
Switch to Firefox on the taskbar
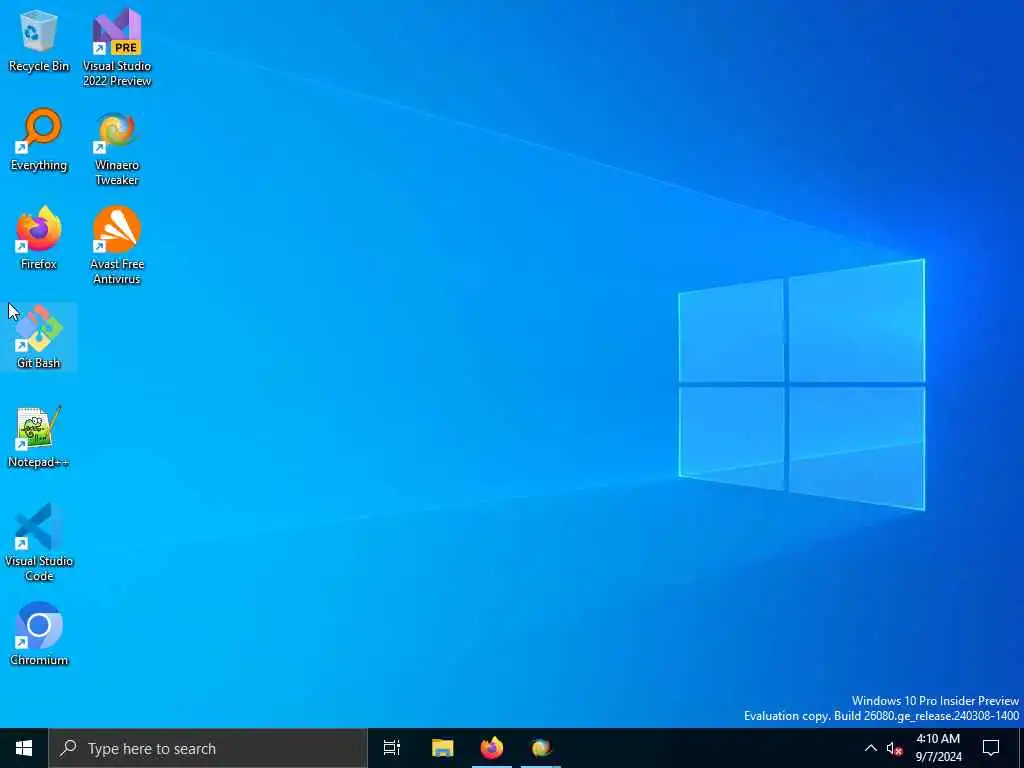pyautogui.click(x=492, y=748)
